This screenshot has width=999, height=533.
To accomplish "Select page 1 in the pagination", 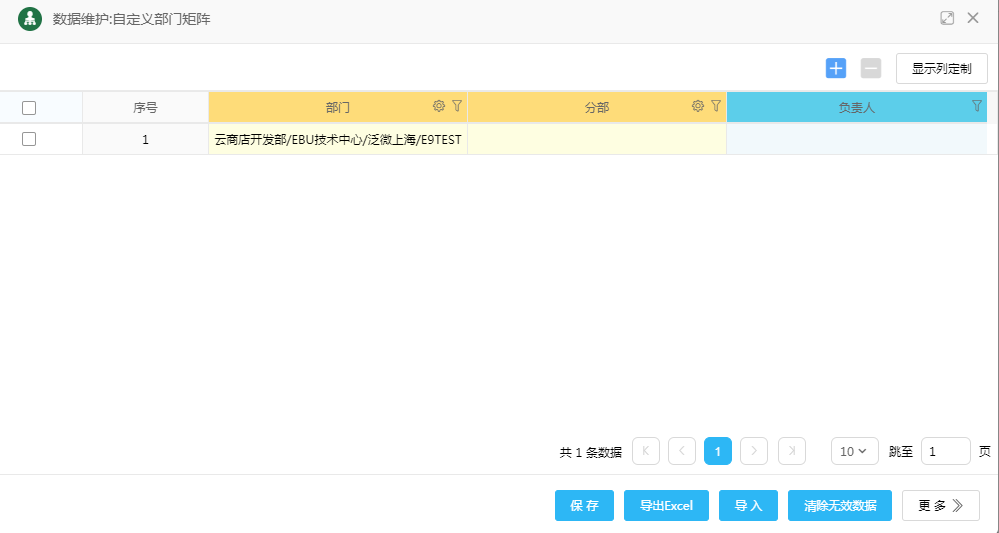I will (x=717, y=451).
